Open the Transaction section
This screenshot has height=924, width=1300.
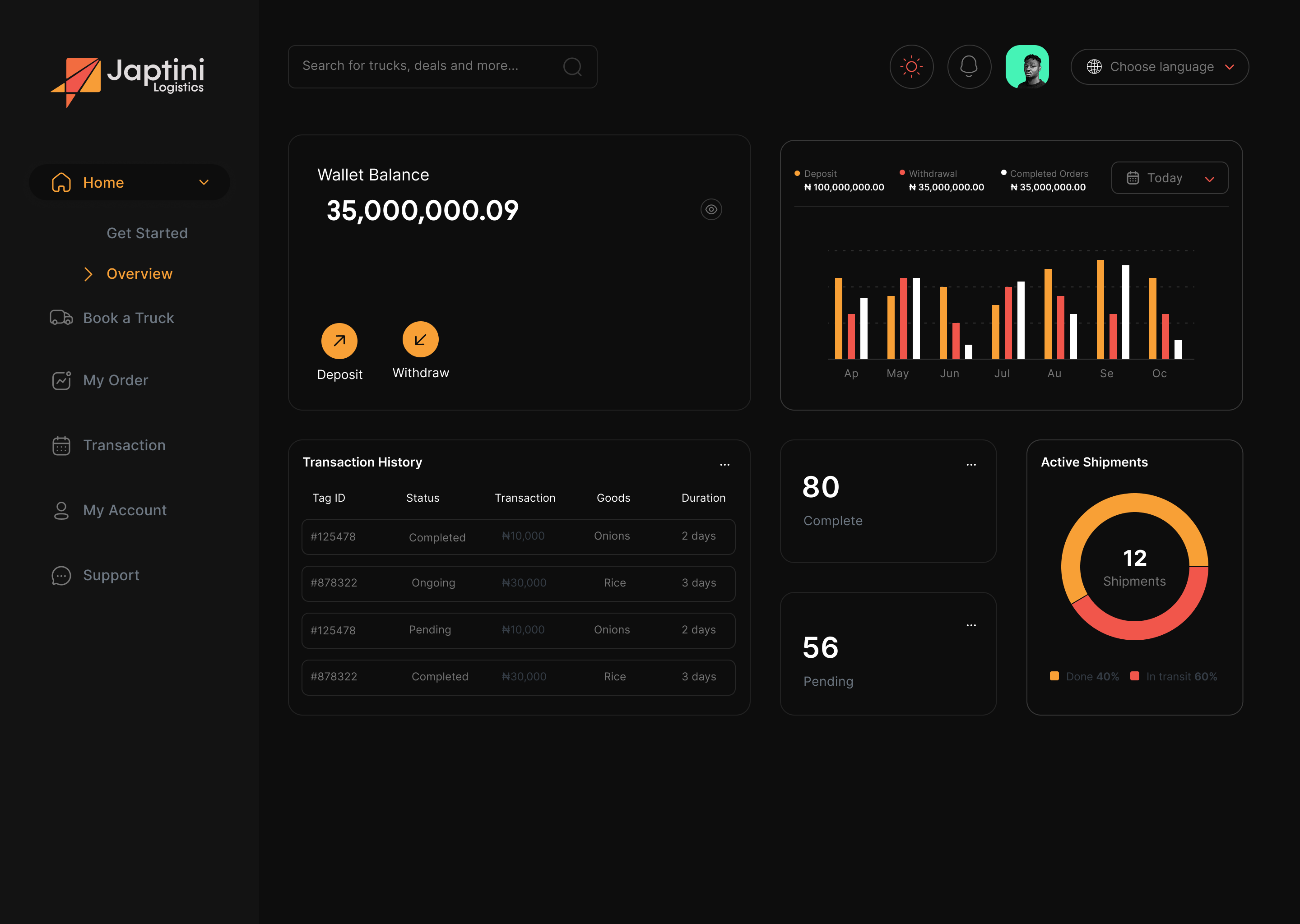coord(124,445)
